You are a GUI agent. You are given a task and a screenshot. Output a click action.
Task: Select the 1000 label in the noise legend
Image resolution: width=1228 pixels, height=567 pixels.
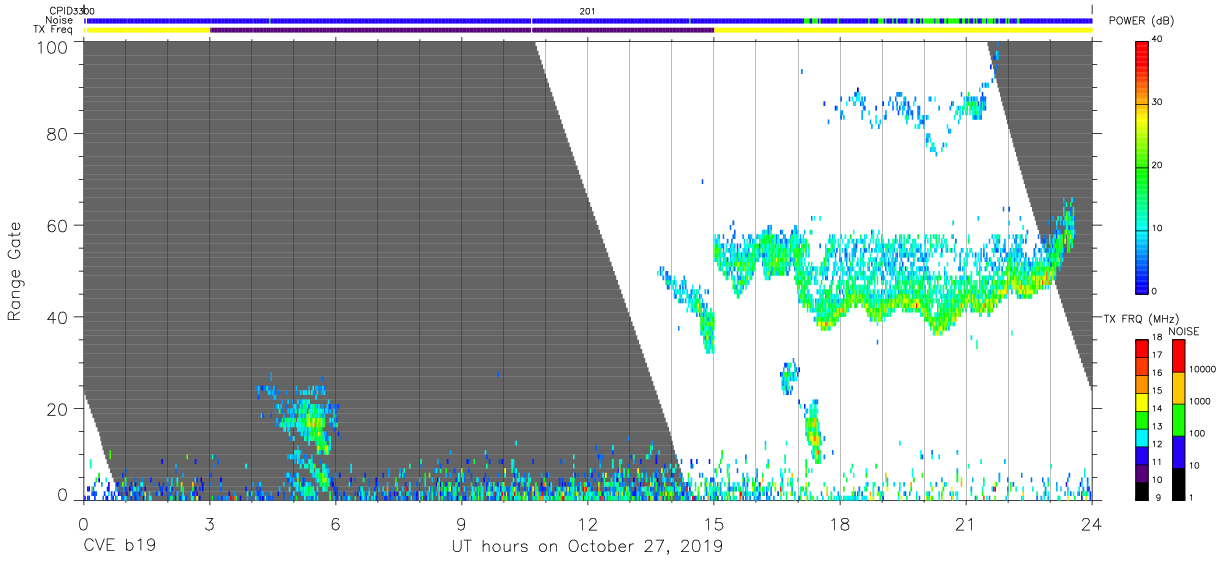coord(1200,401)
